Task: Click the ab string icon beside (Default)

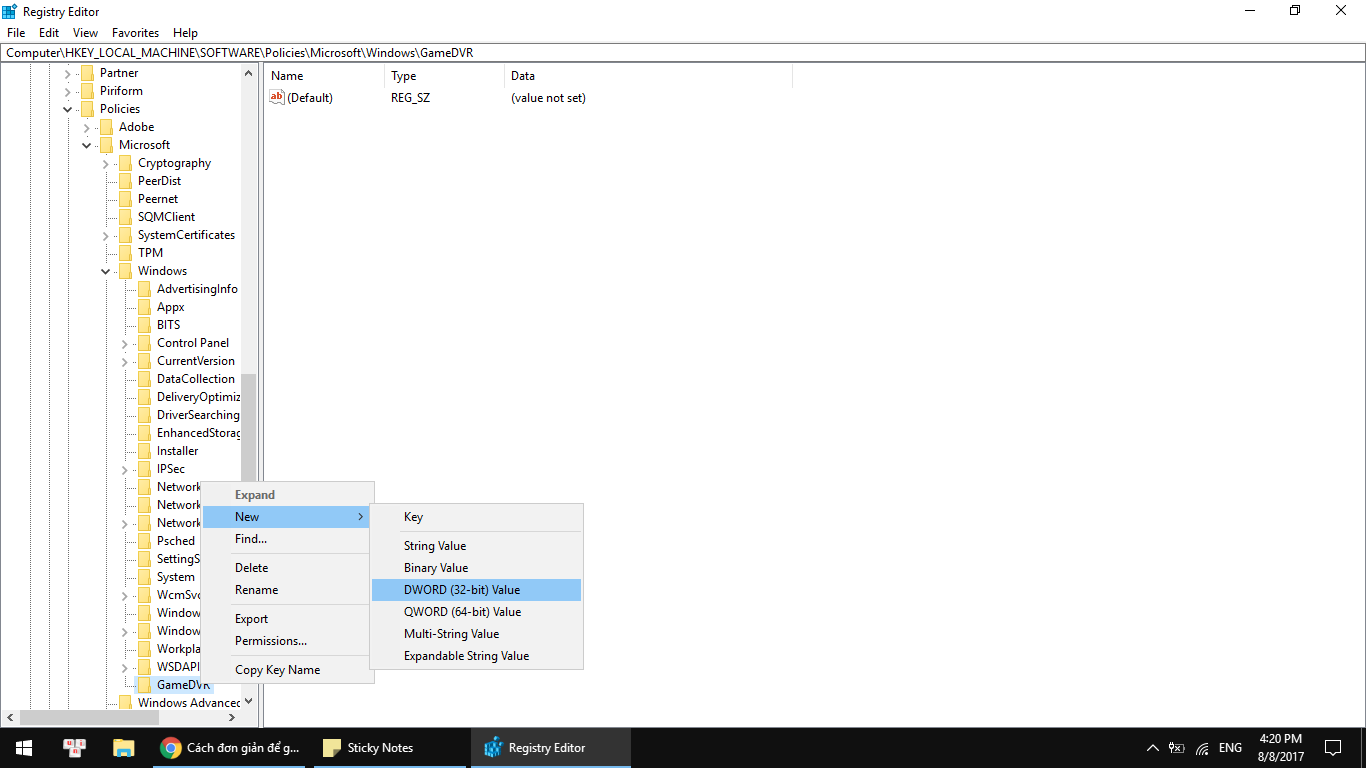Action: coord(277,97)
